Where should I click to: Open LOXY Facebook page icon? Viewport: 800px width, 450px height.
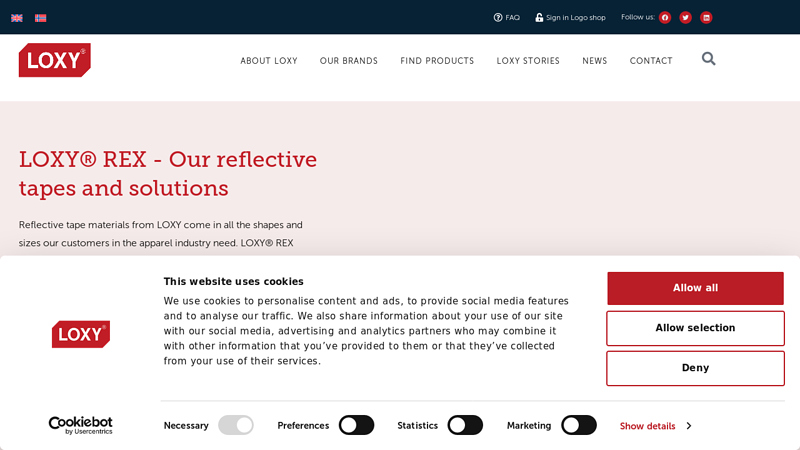point(665,17)
